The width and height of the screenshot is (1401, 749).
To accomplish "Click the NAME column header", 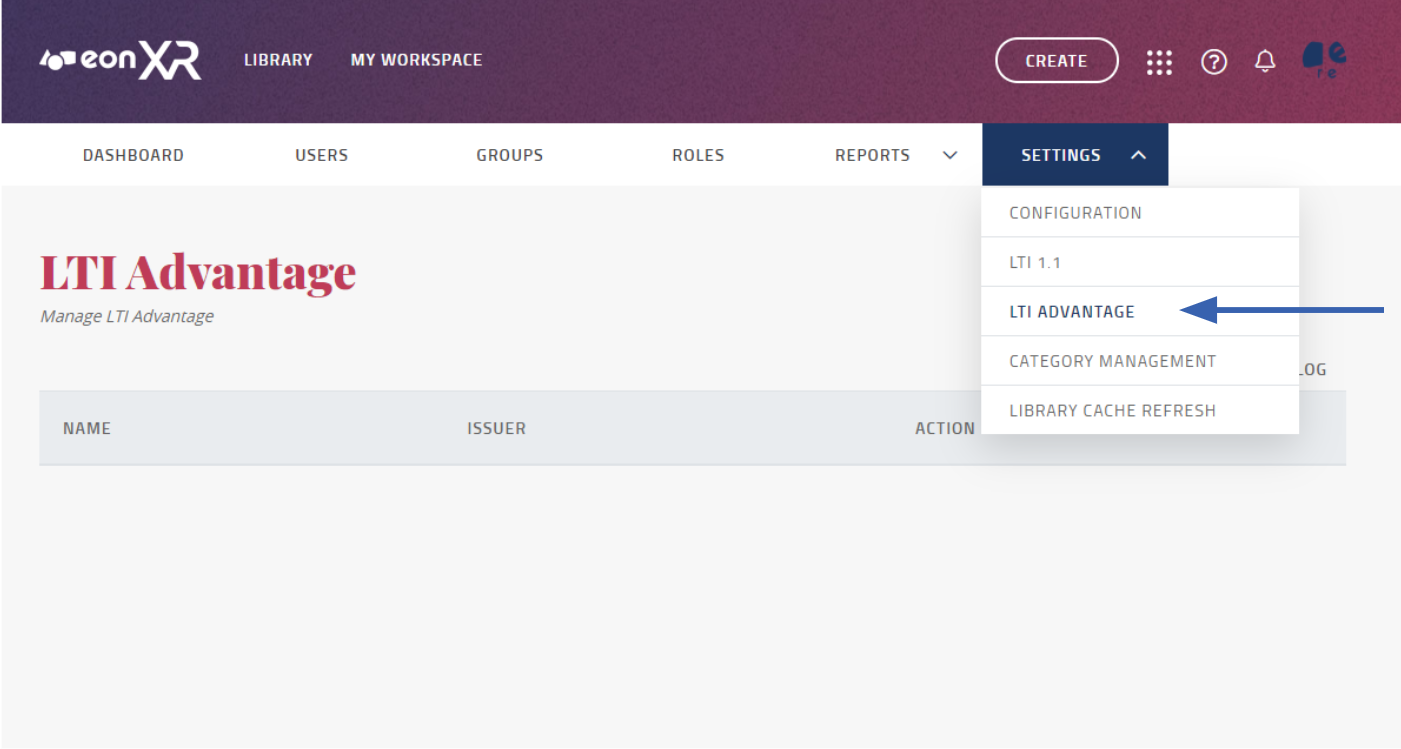I will pyautogui.click(x=87, y=428).
